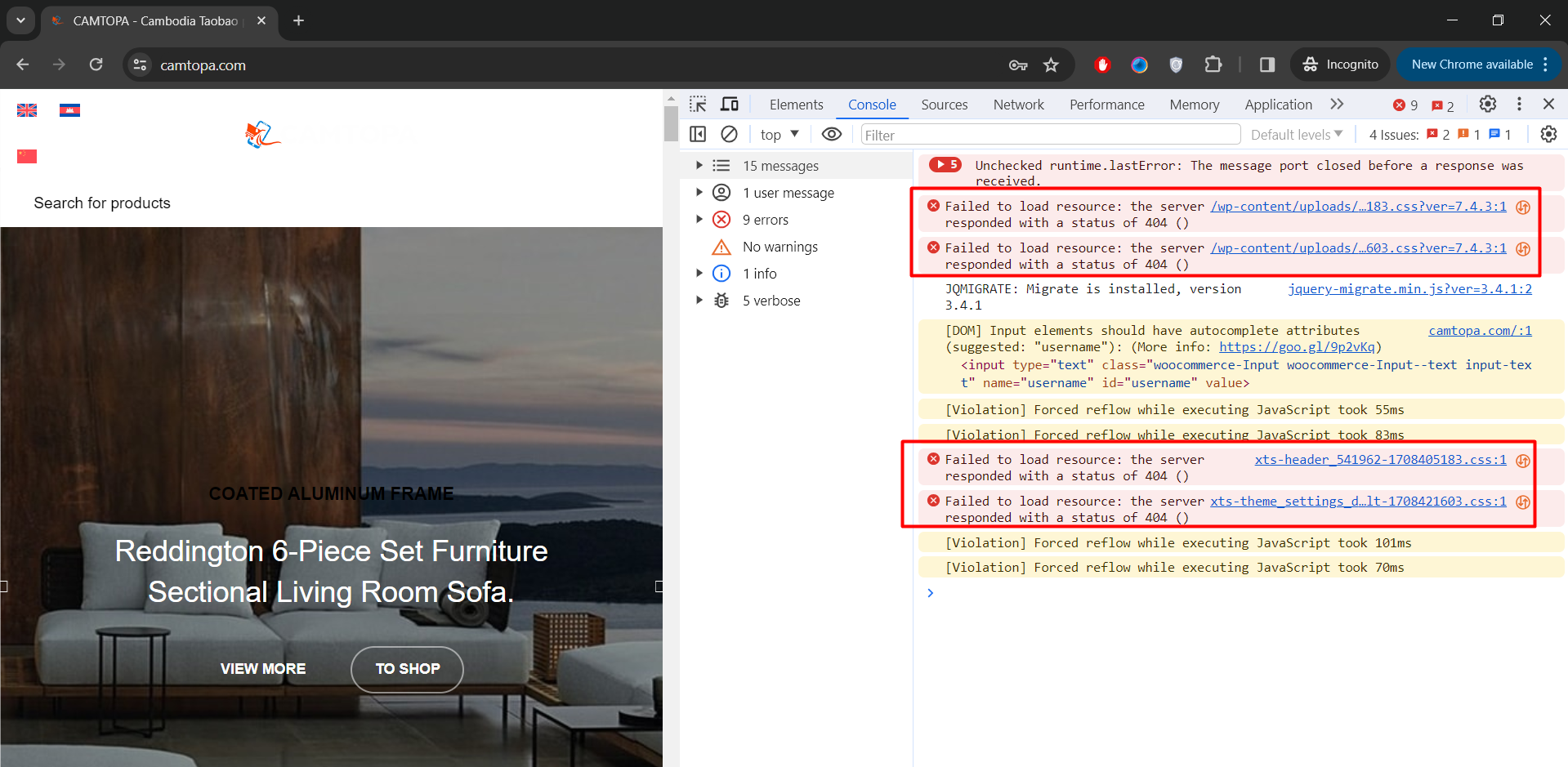This screenshot has width=1568, height=767.
Task: Reload the page with the refresh icon
Action: [96, 65]
